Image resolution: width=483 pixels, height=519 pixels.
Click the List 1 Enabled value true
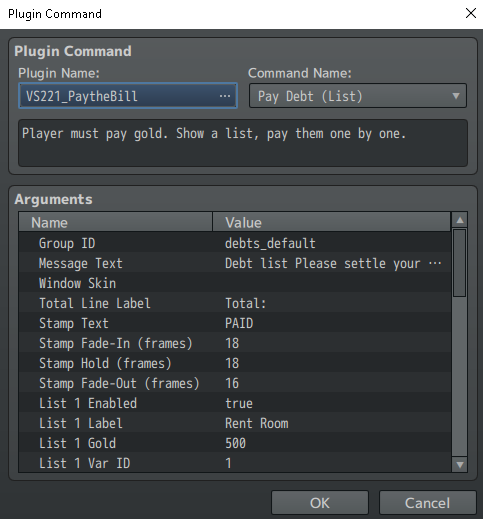coord(239,403)
